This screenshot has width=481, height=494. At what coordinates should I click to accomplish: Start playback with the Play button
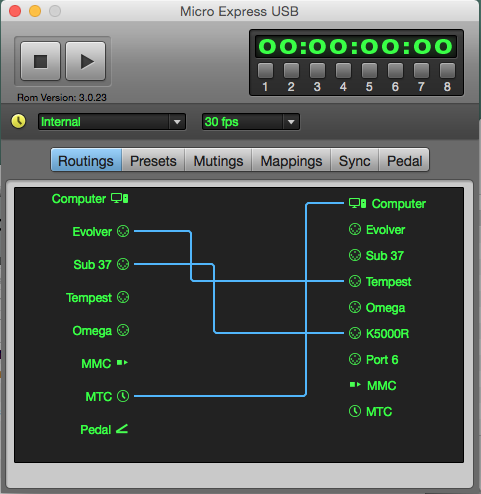(x=86, y=61)
